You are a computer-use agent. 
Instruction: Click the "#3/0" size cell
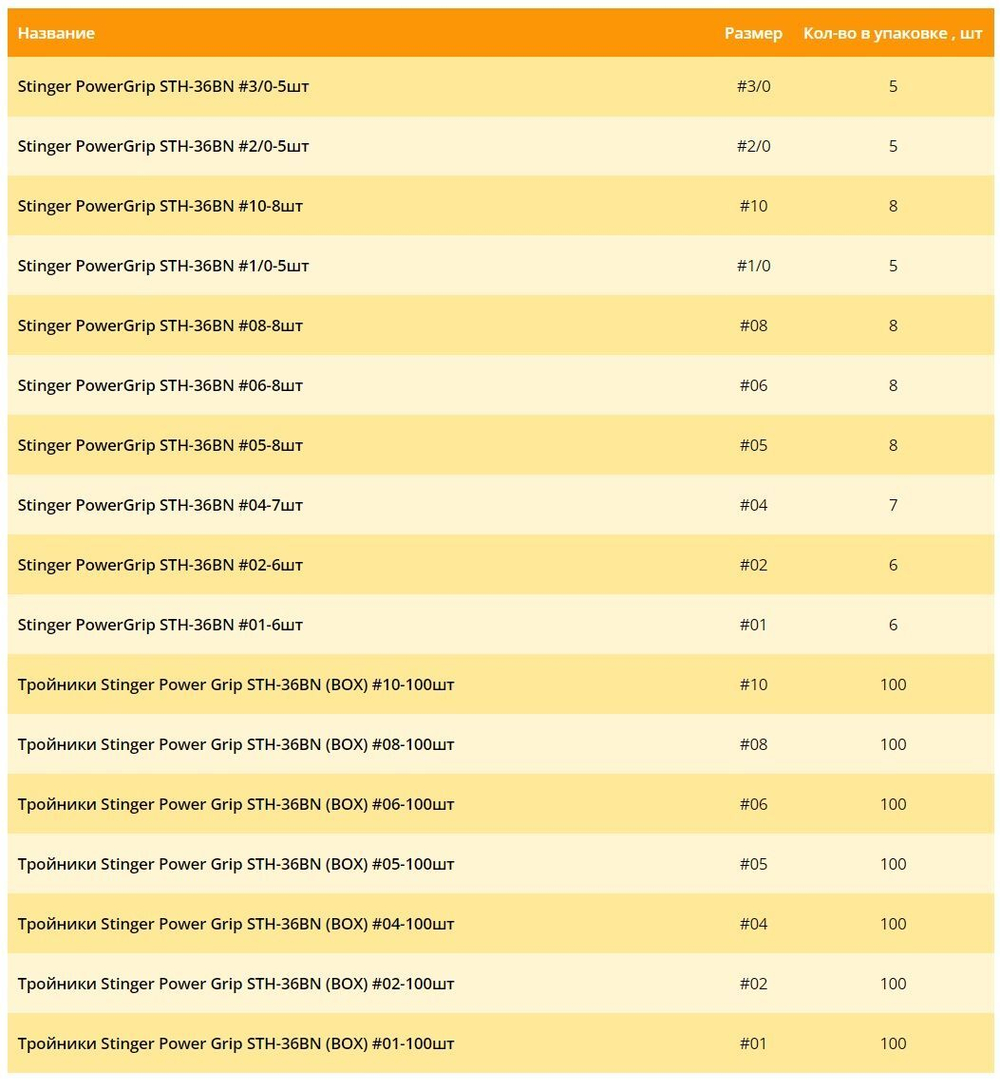coord(753,86)
